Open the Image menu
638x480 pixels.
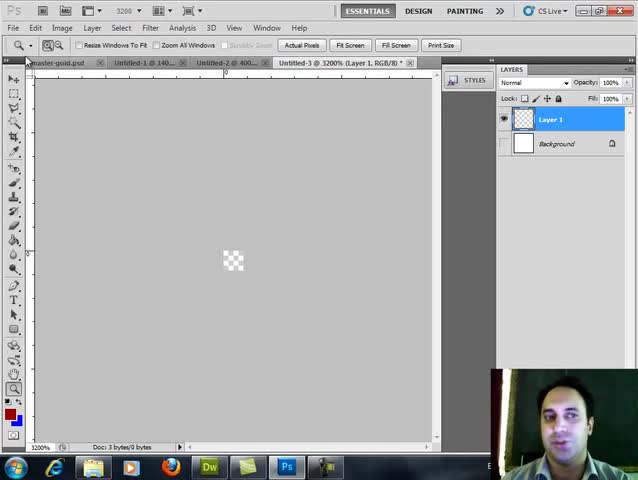[62, 28]
